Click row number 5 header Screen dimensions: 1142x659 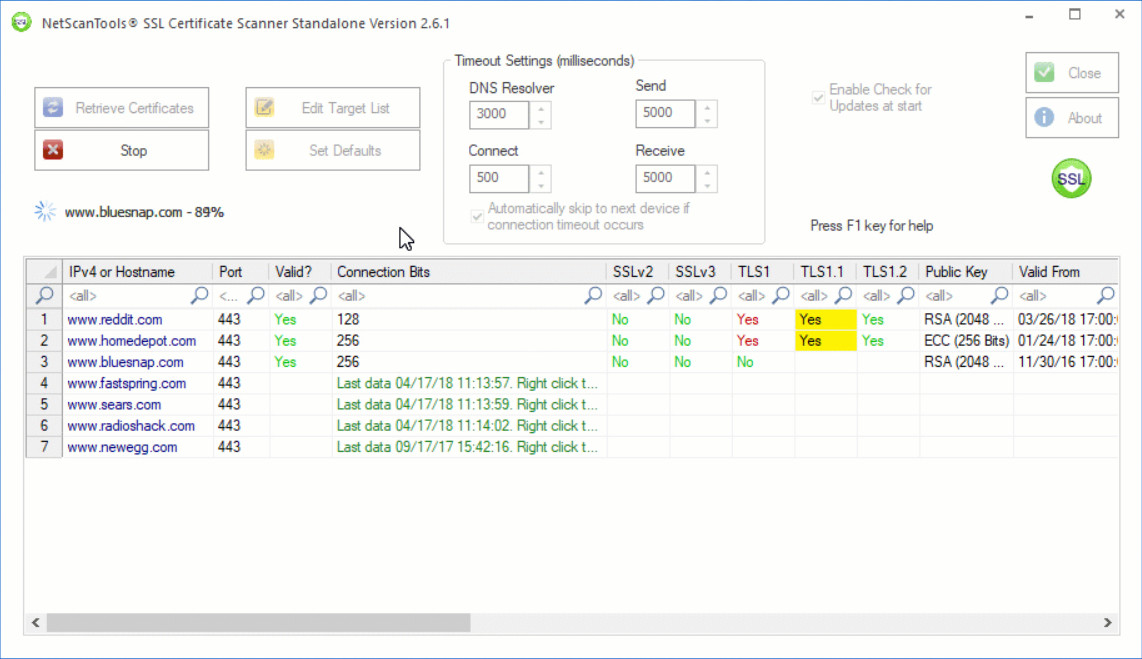[x=44, y=404]
